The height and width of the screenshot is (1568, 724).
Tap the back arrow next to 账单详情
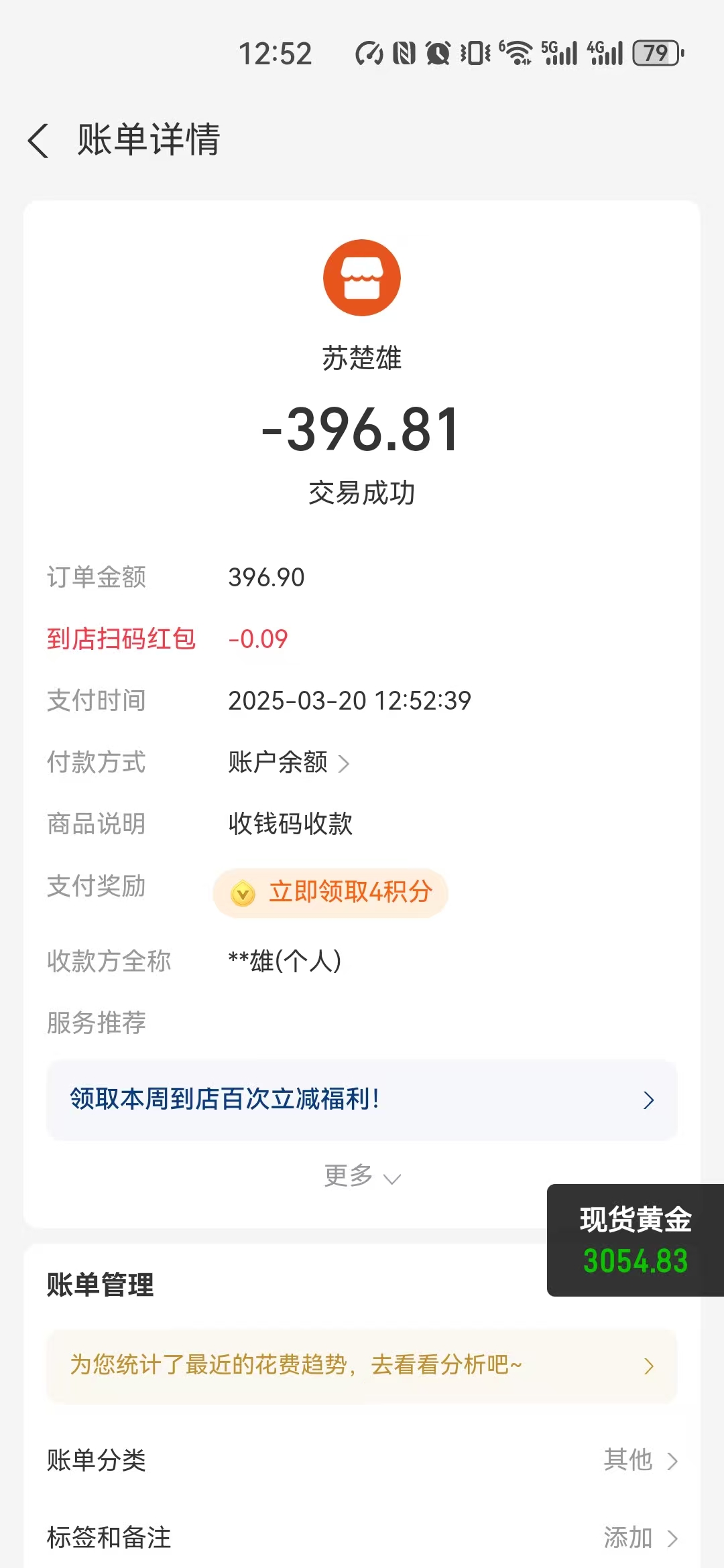[39, 141]
